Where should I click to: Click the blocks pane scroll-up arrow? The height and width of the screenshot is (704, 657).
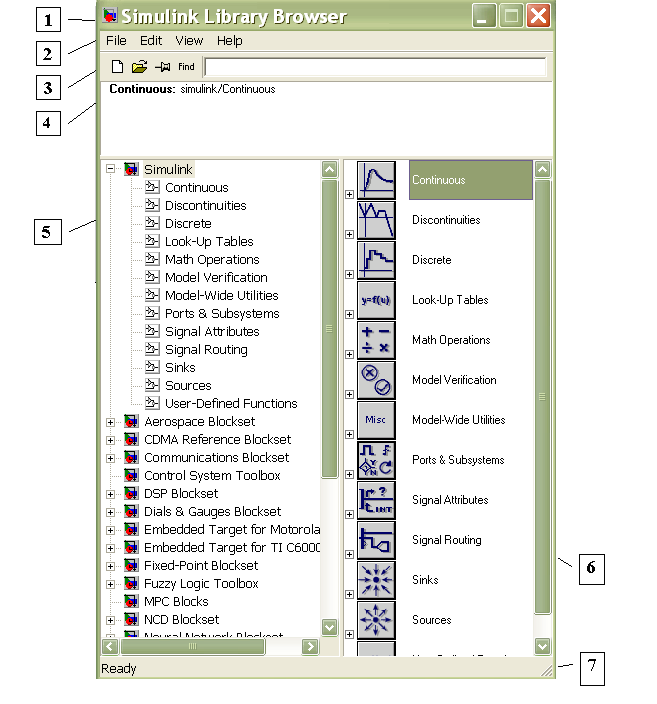542,169
